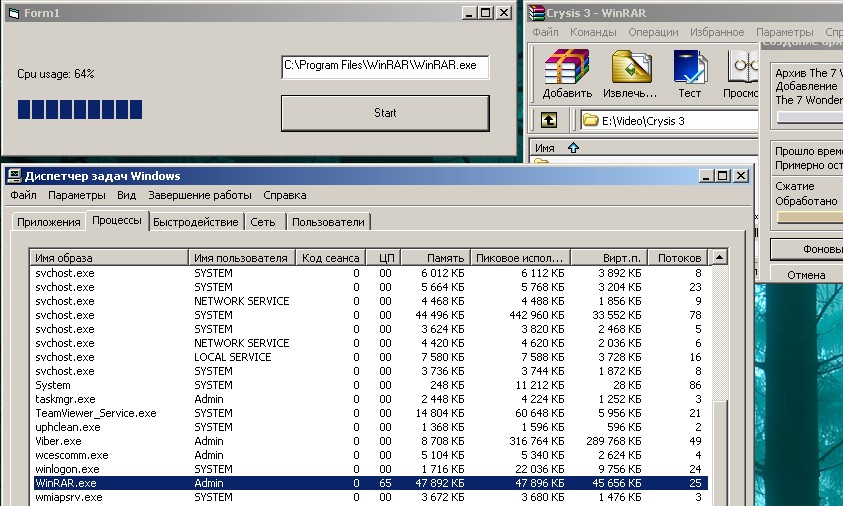The width and height of the screenshot is (843, 506).
Task: Switch to the Процессы tab
Action: (117, 220)
